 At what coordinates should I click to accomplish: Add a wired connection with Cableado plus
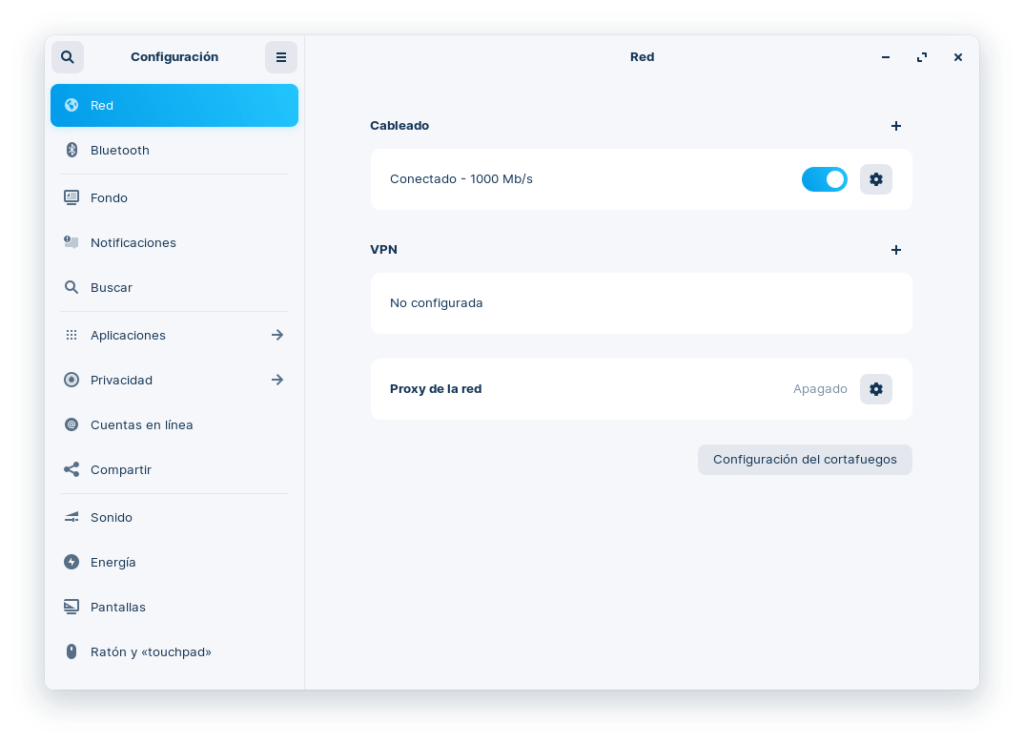point(896,126)
